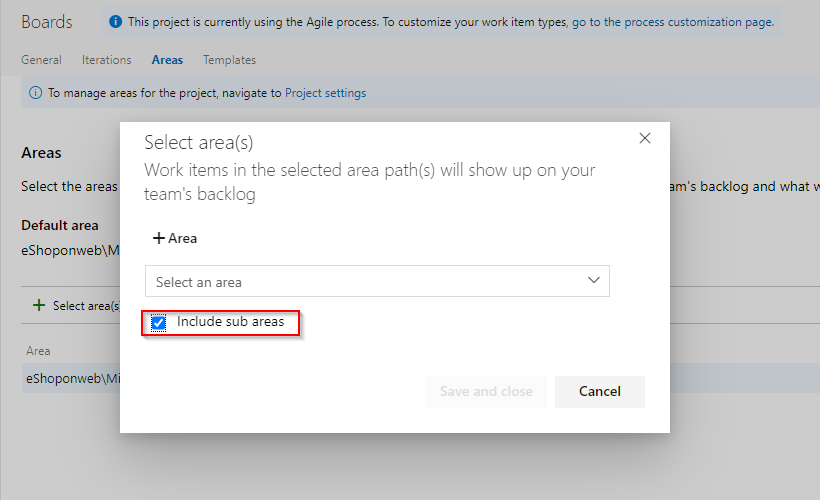Select the eShoponweb area row in table
The width and height of the screenshot is (820, 500).
coord(73,378)
